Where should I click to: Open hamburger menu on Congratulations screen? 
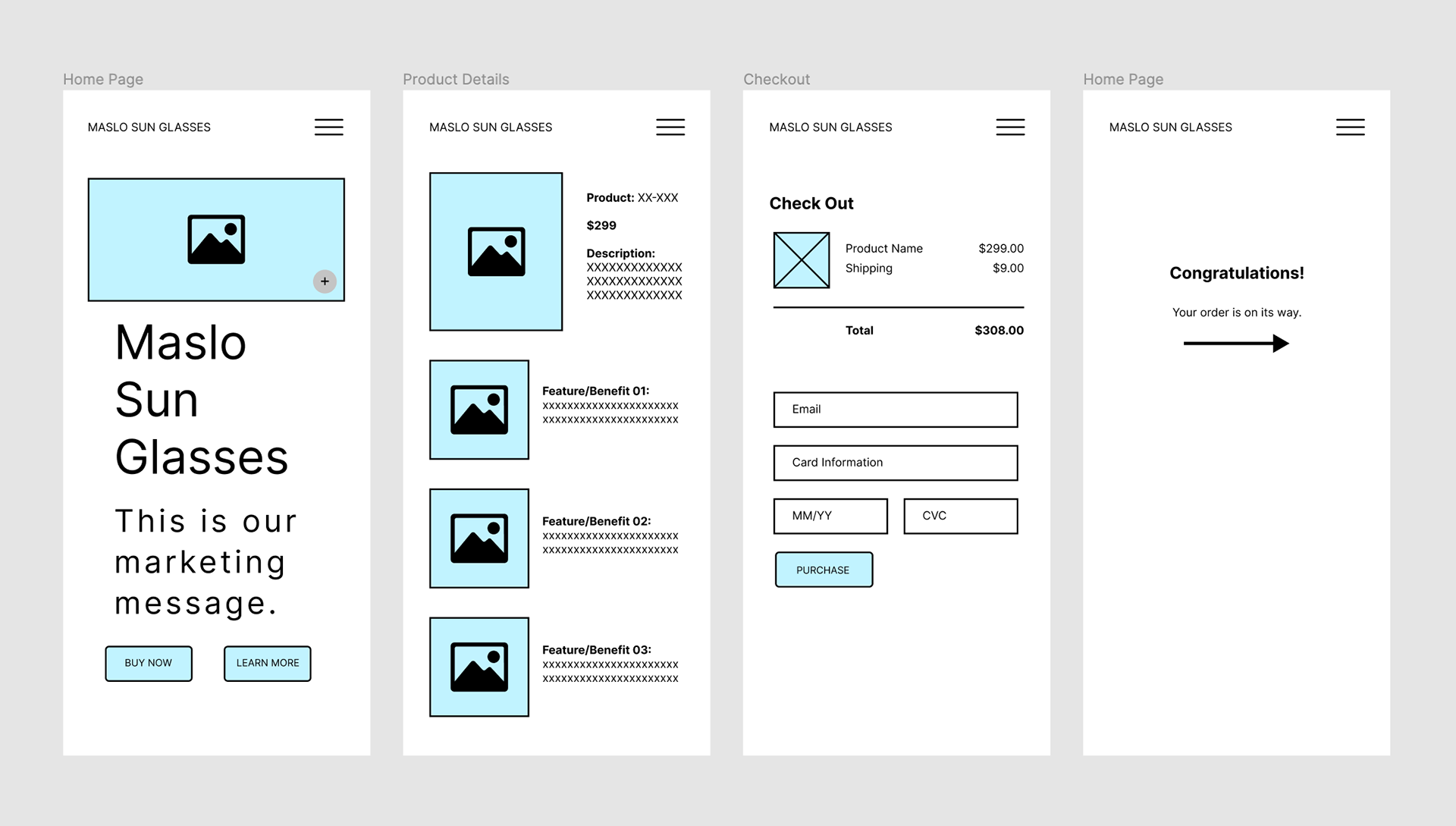(1350, 127)
